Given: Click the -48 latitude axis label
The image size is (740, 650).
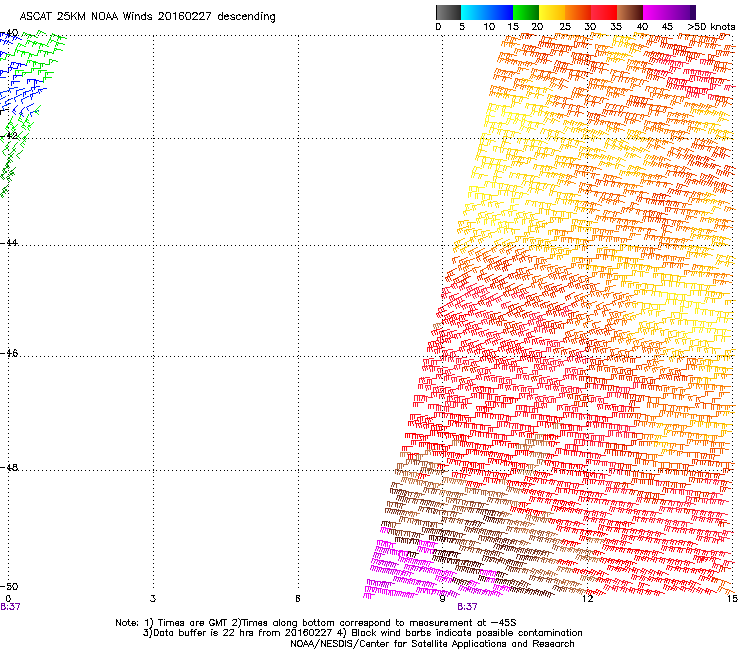Looking at the screenshot, I should coord(9,467).
